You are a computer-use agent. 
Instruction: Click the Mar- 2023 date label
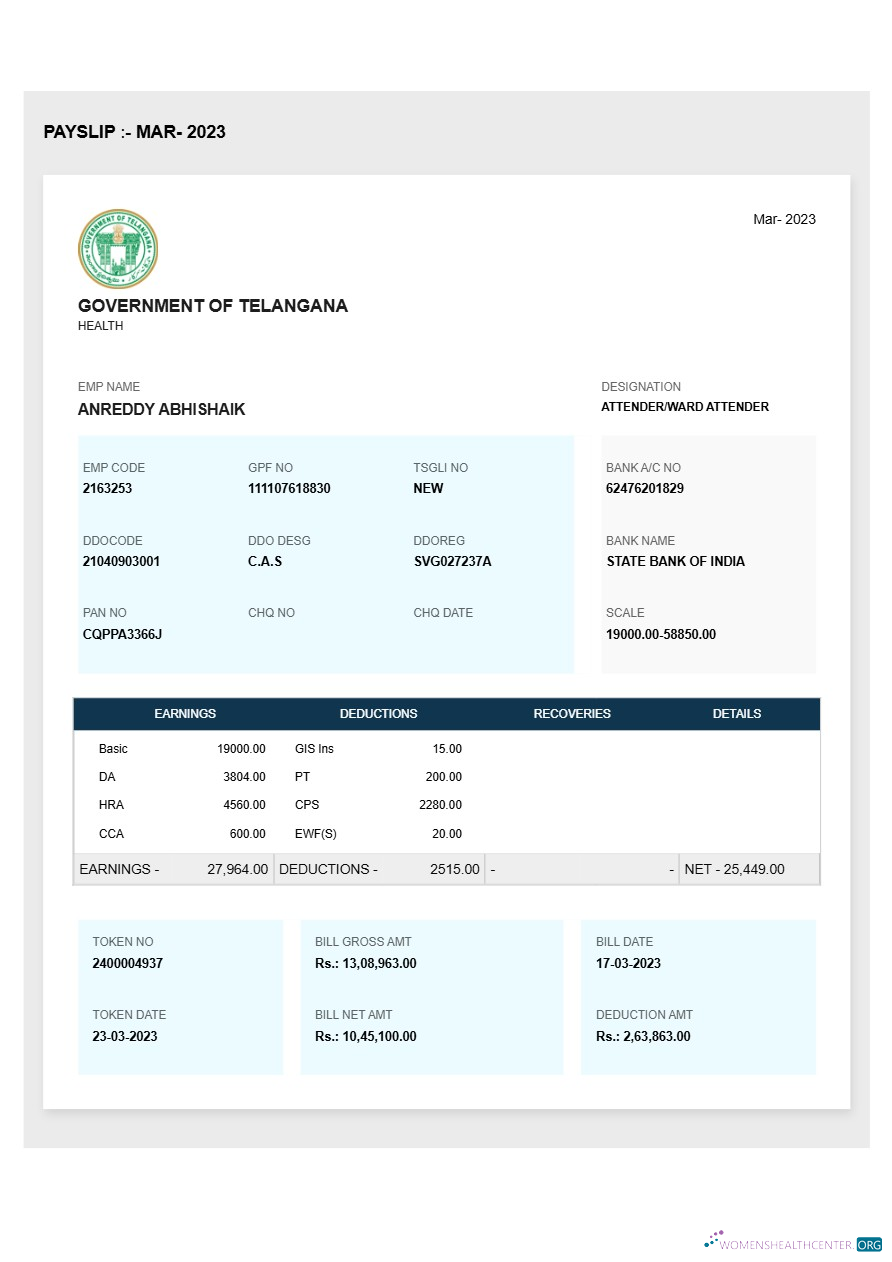(x=784, y=219)
